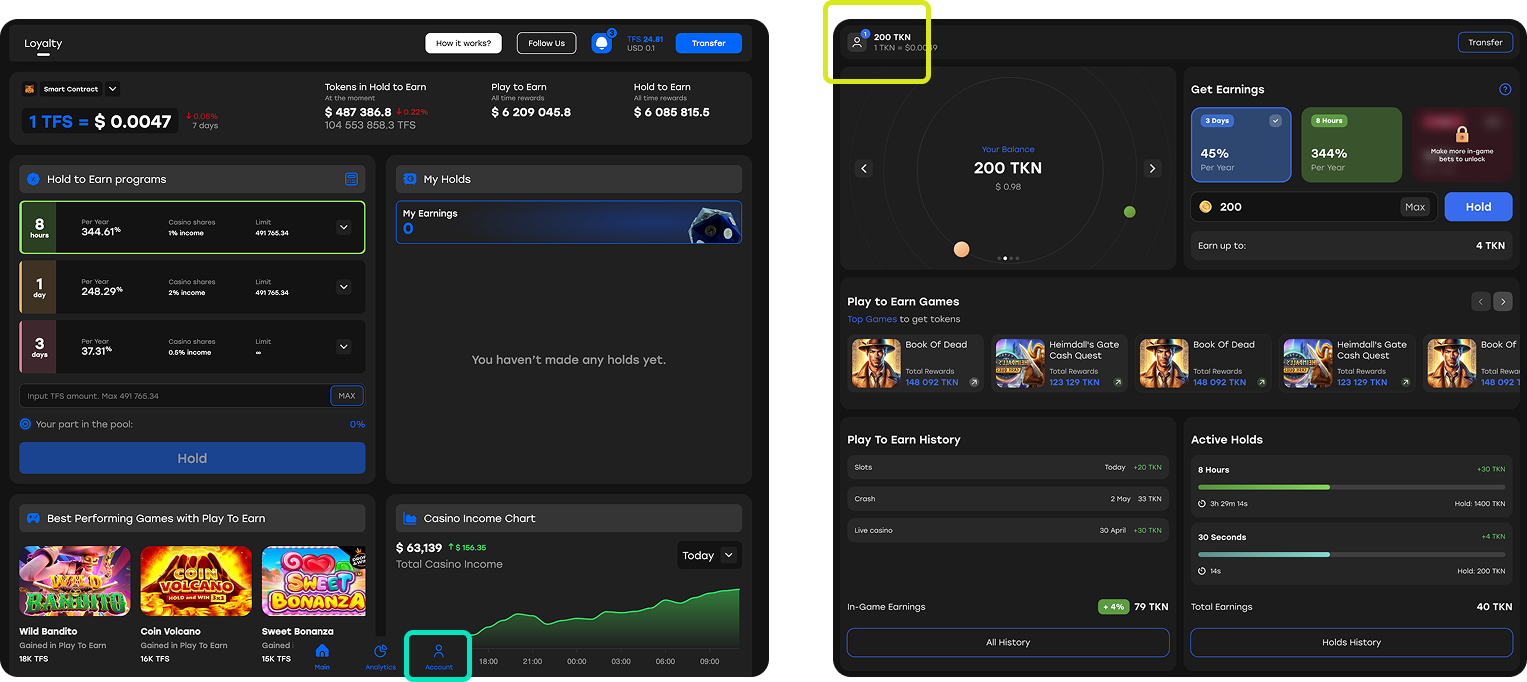Viewport: 1527px width, 682px height.
Task: Open the Smart Contract dropdown
Action: (112, 89)
